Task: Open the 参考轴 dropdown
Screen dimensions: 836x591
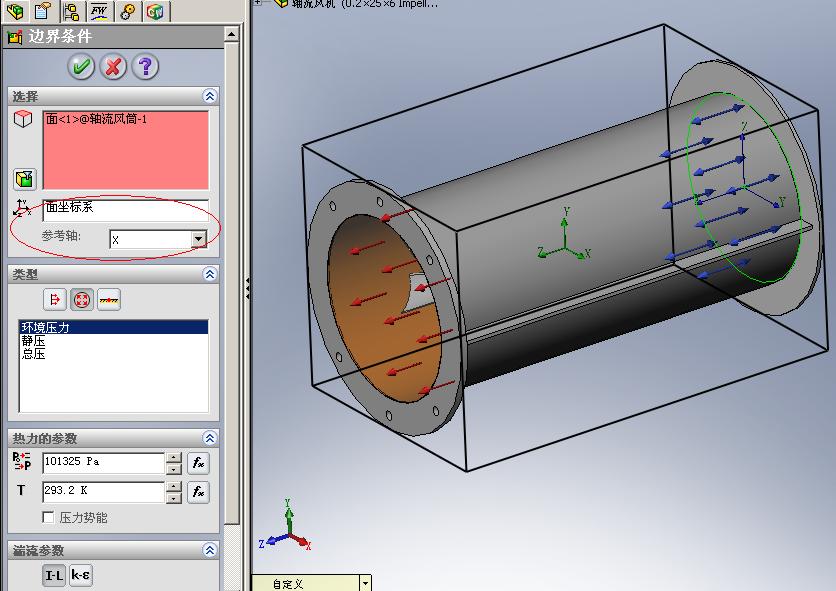Action: [x=198, y=239]
